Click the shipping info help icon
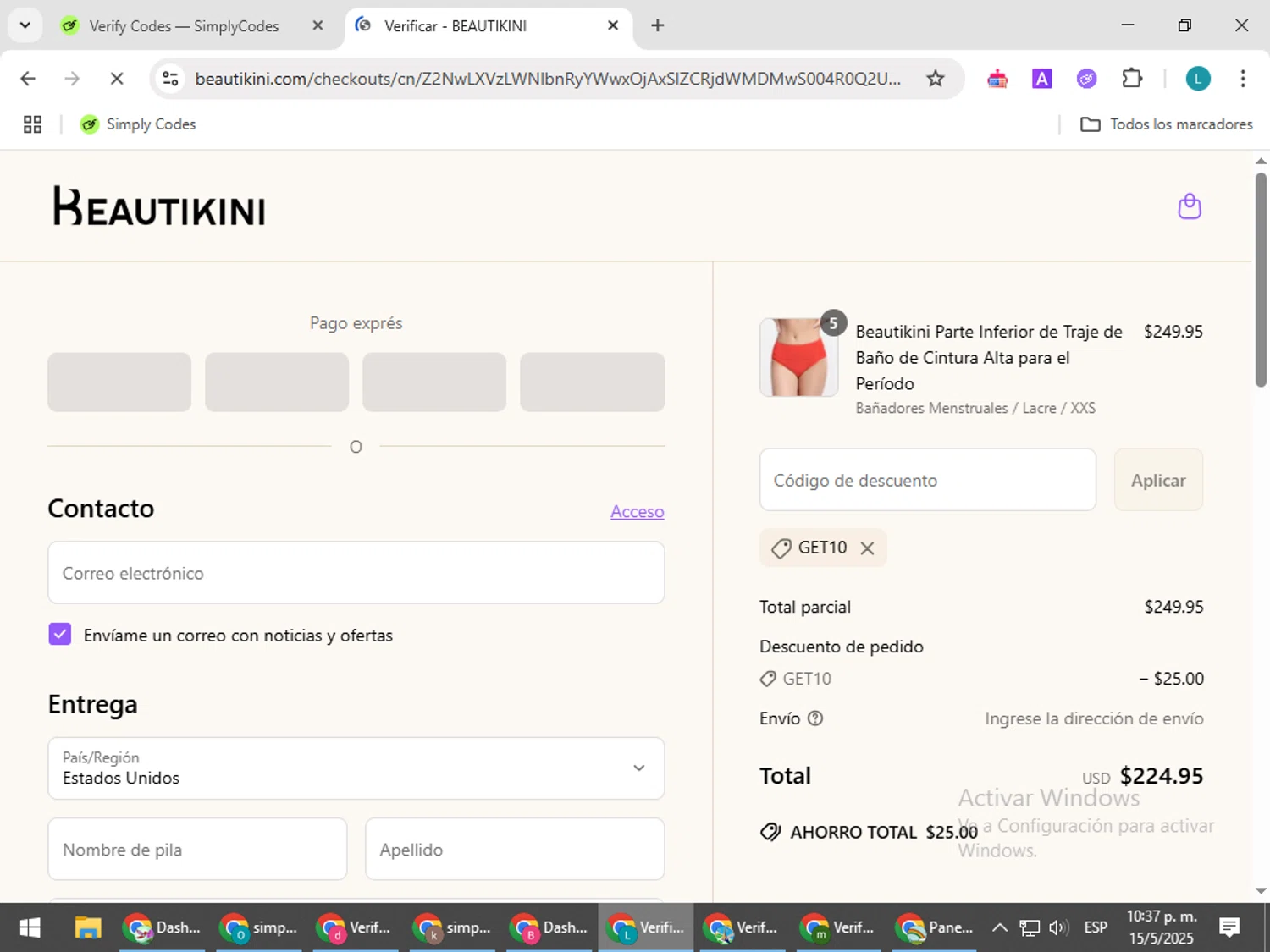The width and height of the screenshot is (1270, 952). (x=815, y=718)
